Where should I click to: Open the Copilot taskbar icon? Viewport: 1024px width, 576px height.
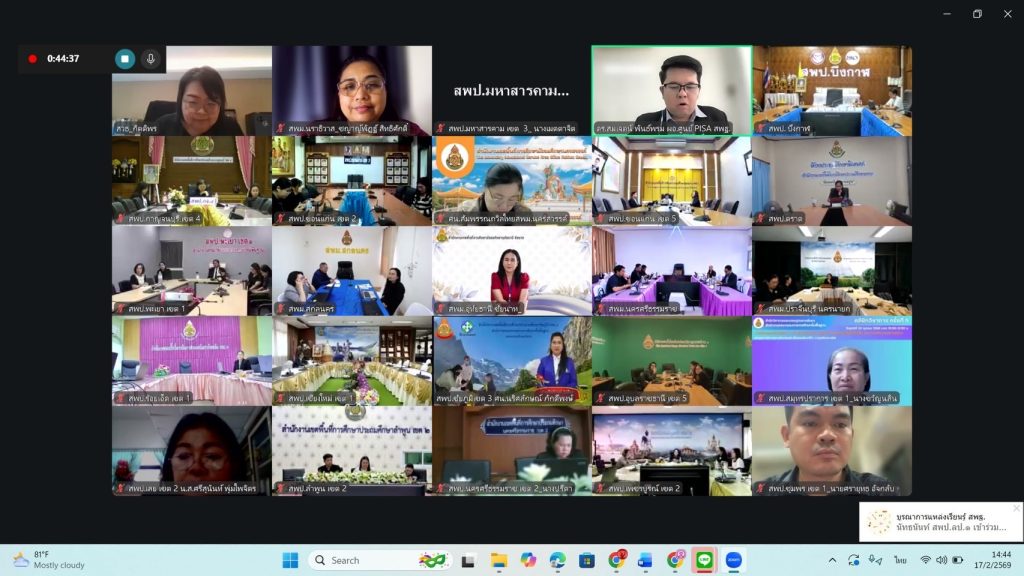(527, 560)
